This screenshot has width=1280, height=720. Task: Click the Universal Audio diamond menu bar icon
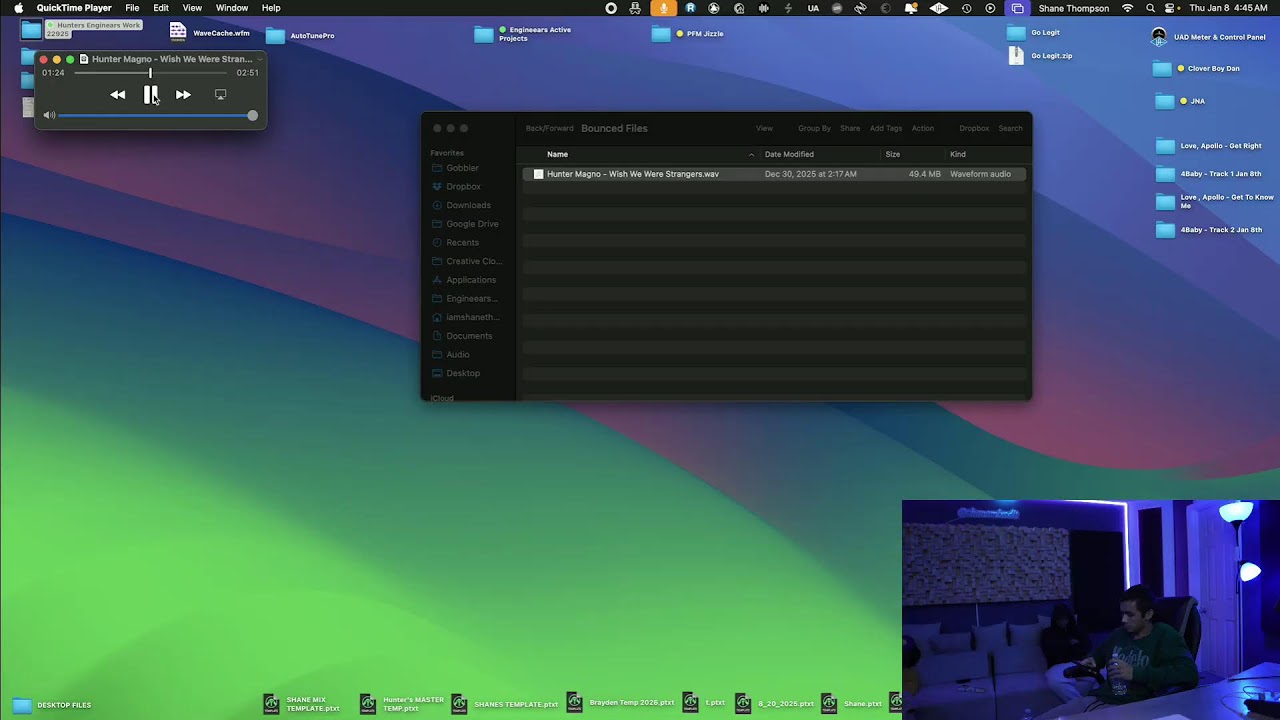[x=939, y=8]
